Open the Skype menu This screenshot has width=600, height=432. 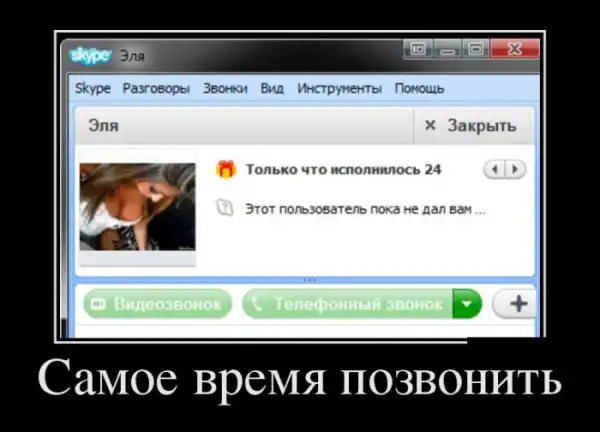tap(93, 88)
